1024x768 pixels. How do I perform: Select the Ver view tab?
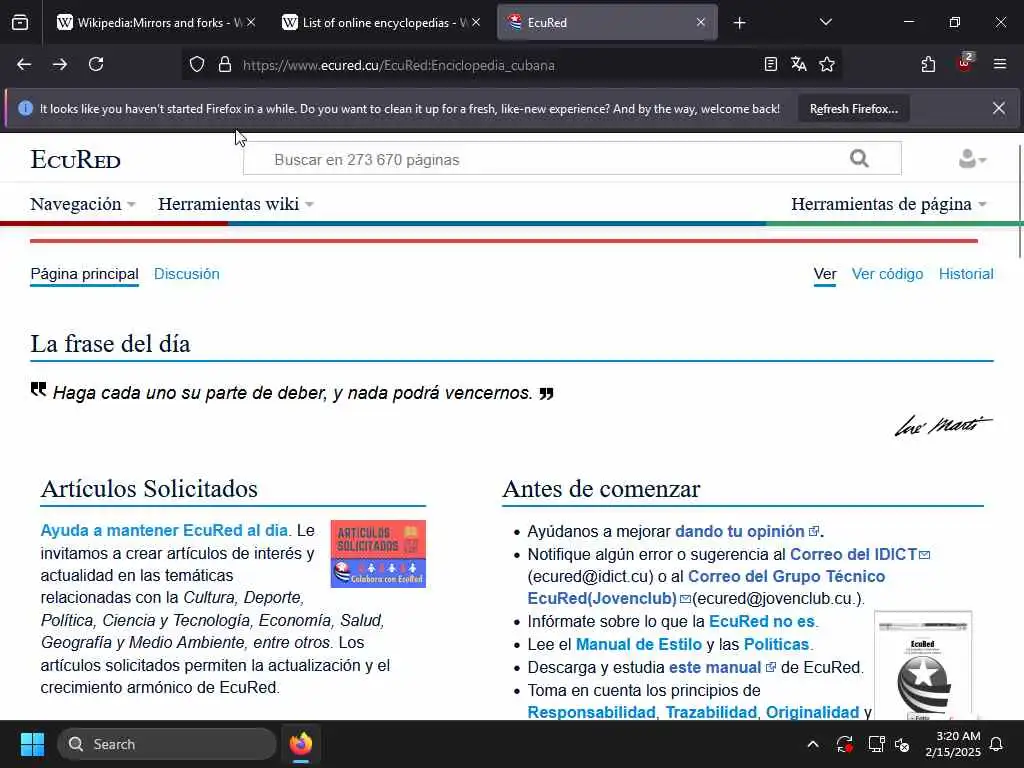click(x=825, y=274)
